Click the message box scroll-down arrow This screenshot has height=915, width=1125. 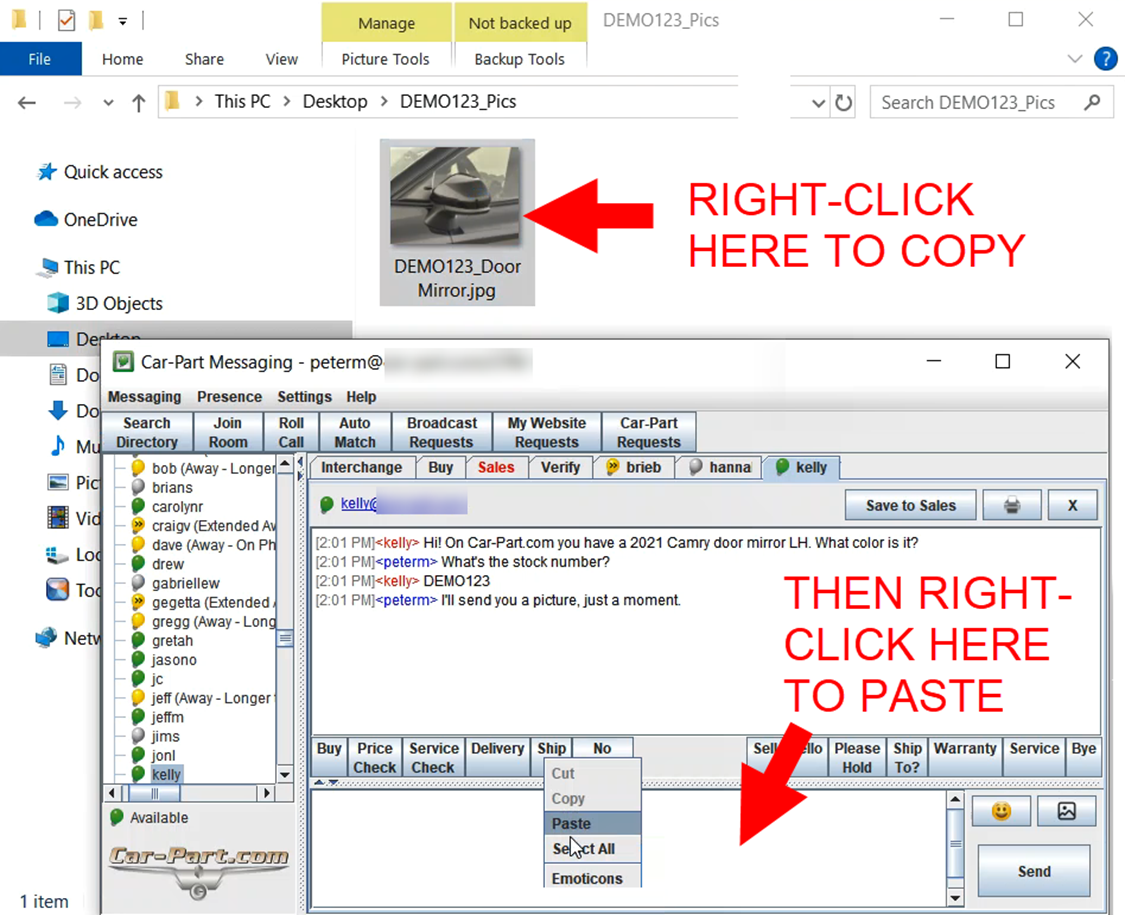(955, 898)
